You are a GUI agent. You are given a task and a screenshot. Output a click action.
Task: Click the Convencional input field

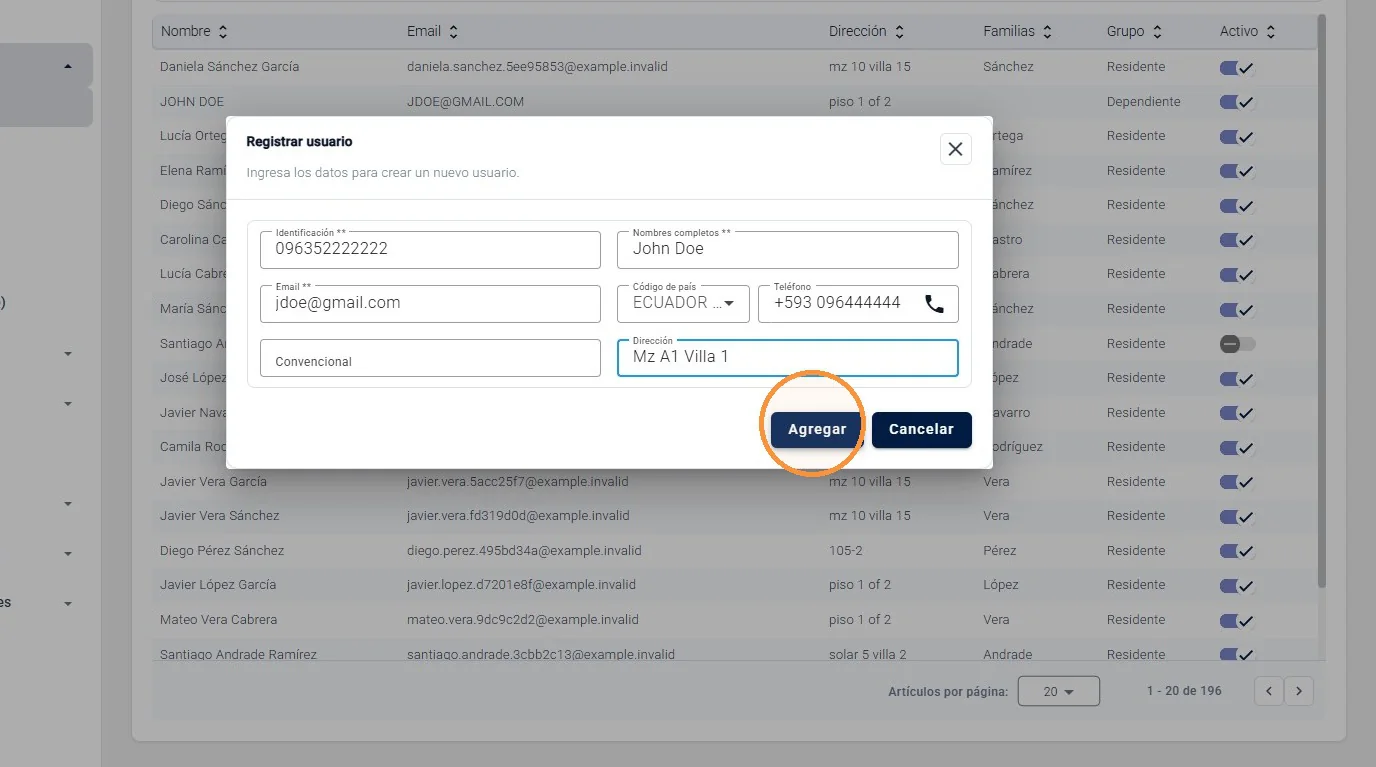[430, 358]
